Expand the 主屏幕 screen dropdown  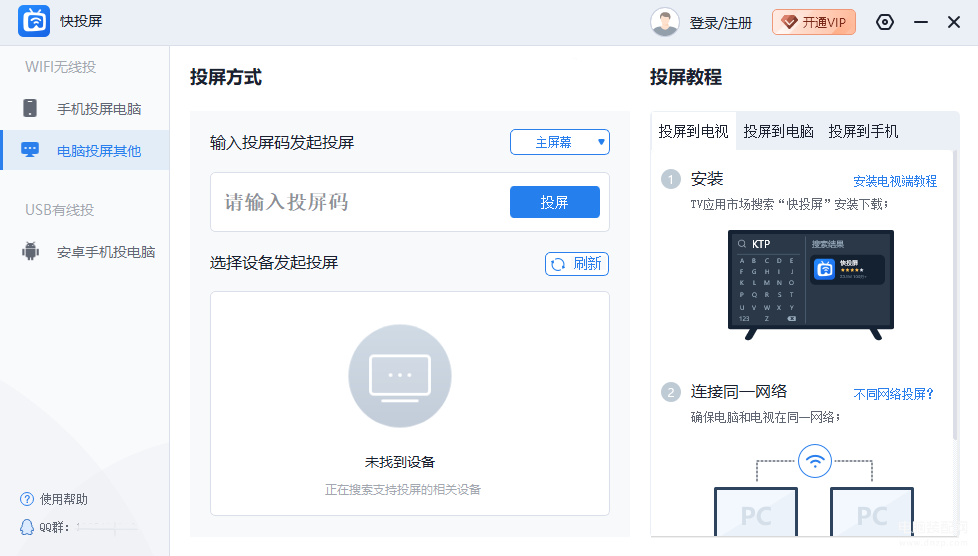click(x=559, y=142)
